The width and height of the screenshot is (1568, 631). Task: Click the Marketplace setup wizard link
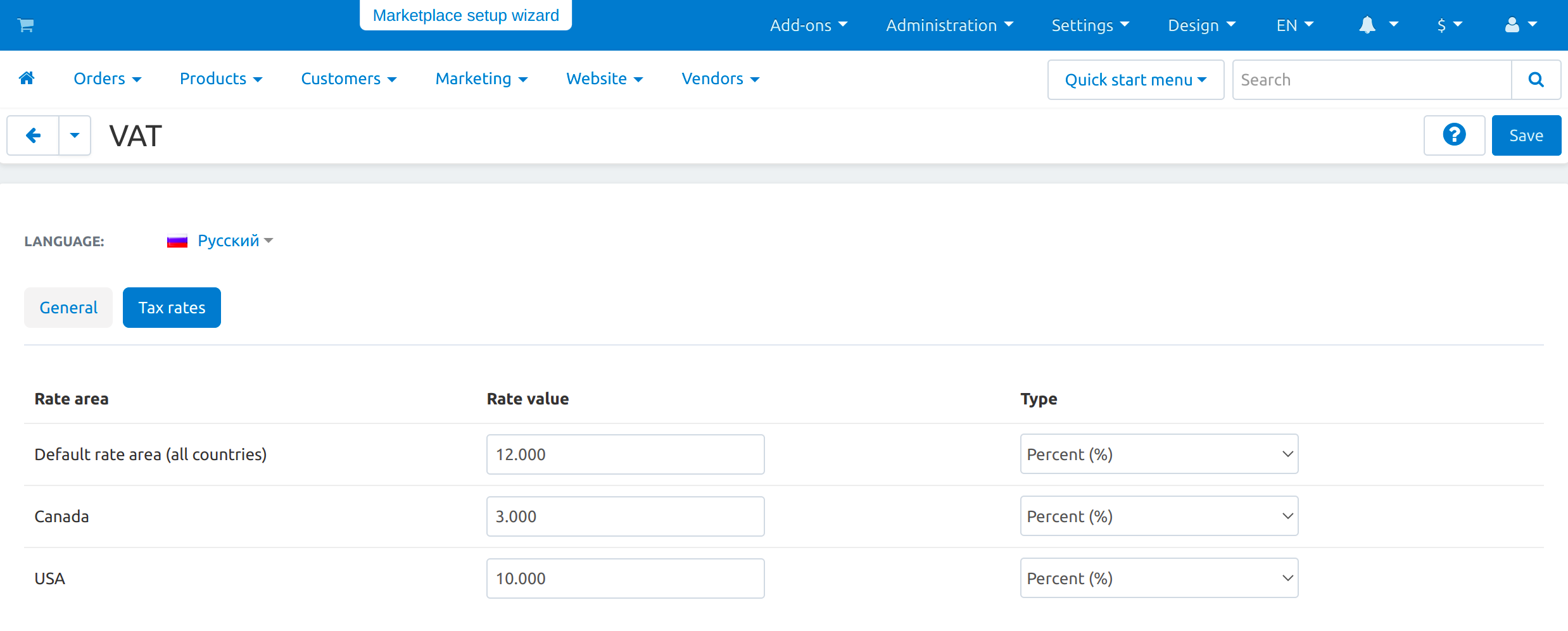(x=465, y=15)
